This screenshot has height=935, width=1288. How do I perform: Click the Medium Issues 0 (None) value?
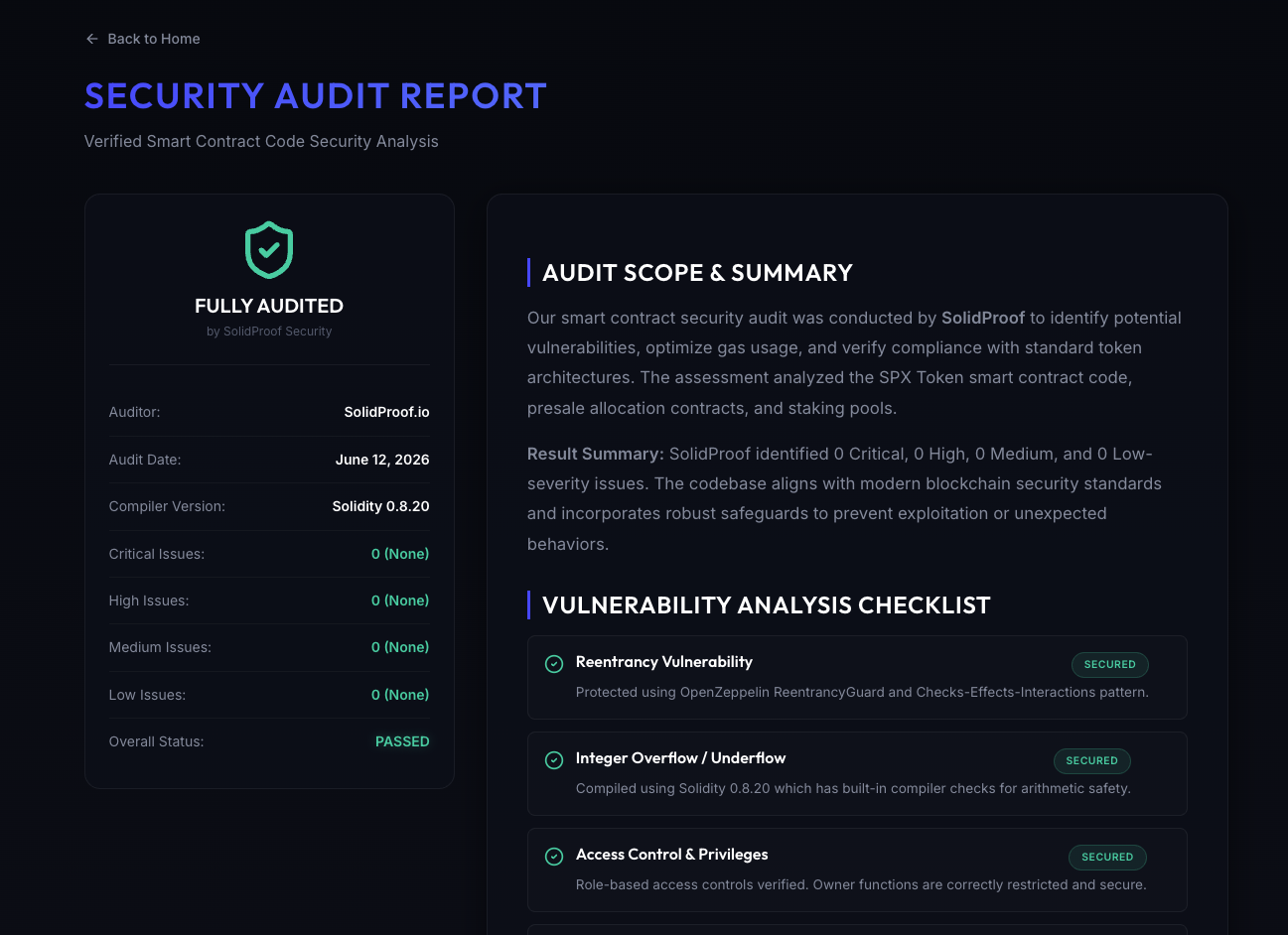pos(400,647)
